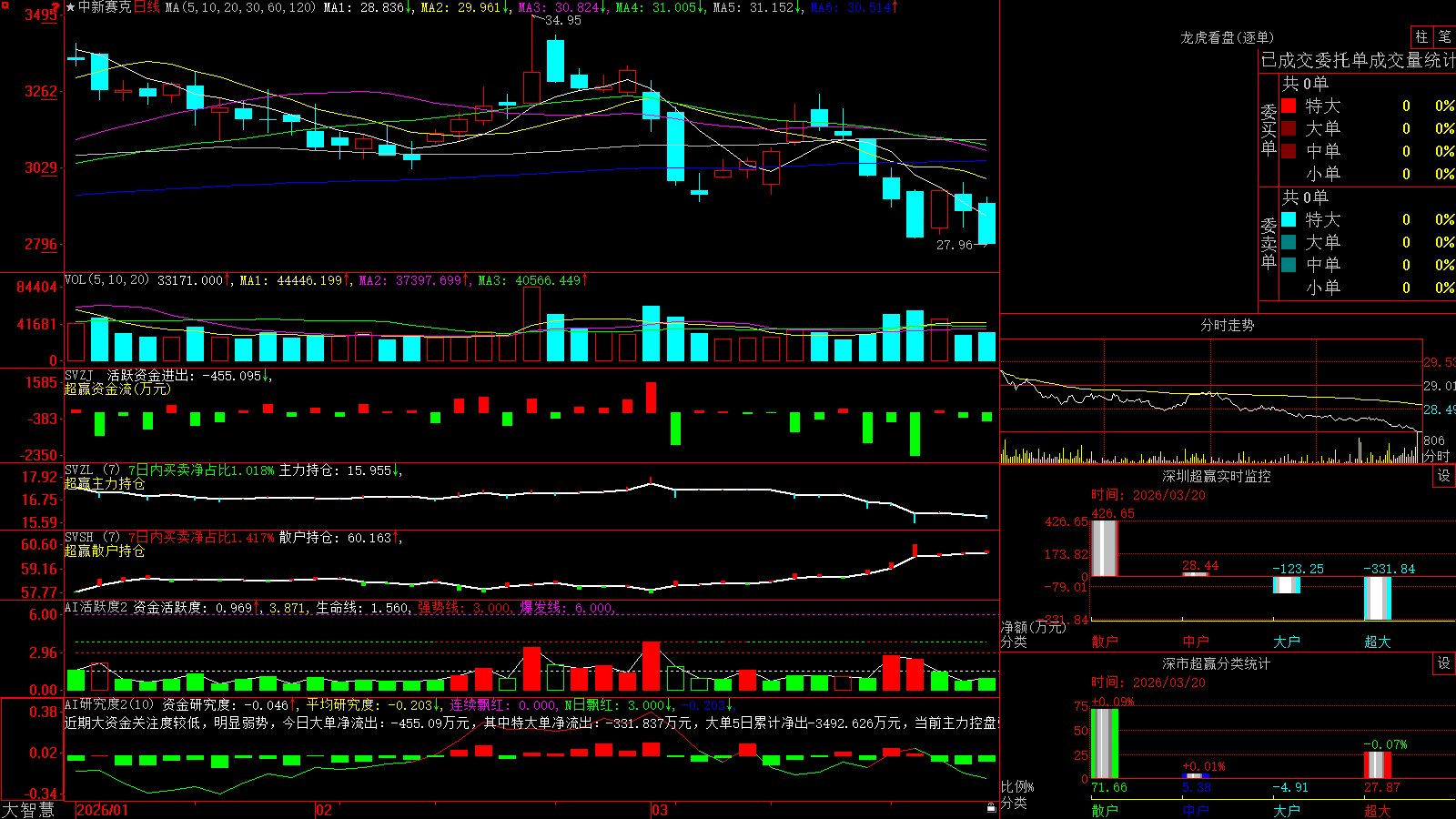The width and height of the screenshot is (1456, 819).
Task: Click the 分时走势 panel title
Action: coord(1228,325)
